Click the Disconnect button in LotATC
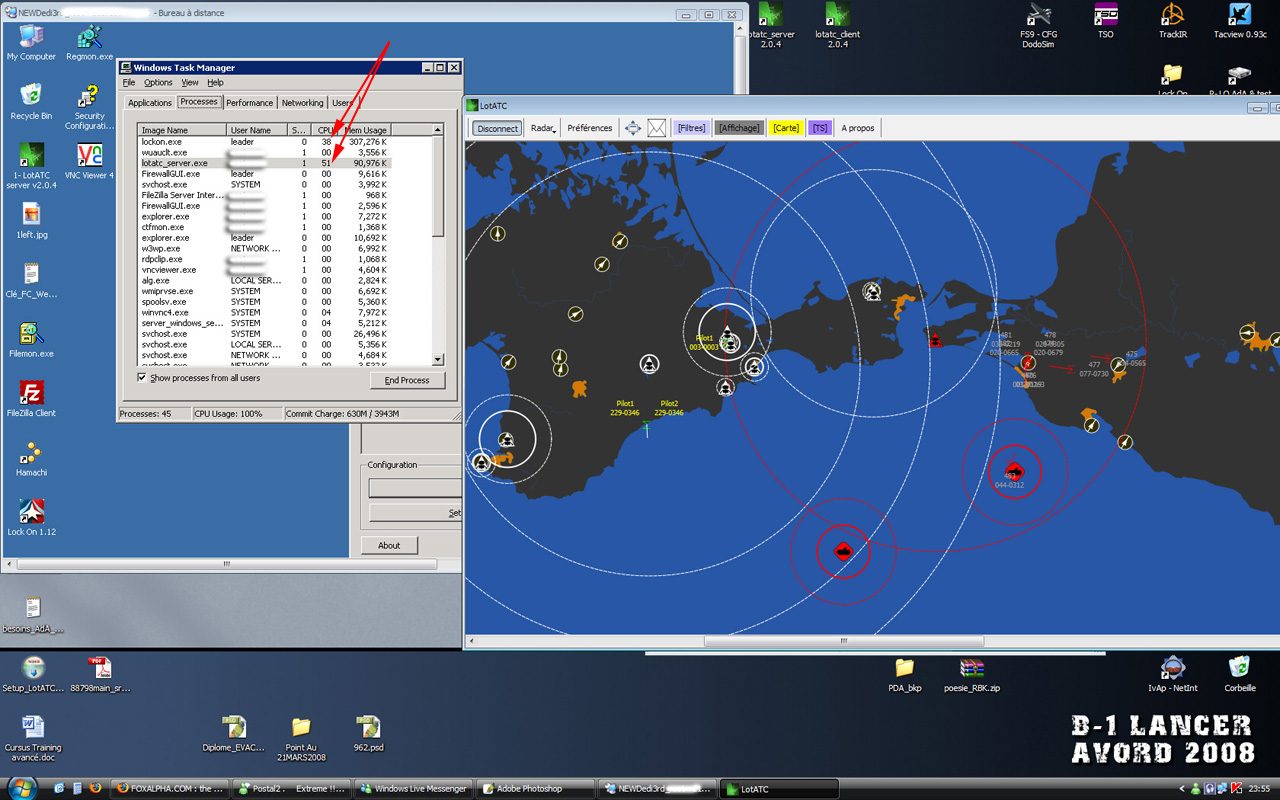The height and width of the screenshot is (800, 1280). (497, 128)
